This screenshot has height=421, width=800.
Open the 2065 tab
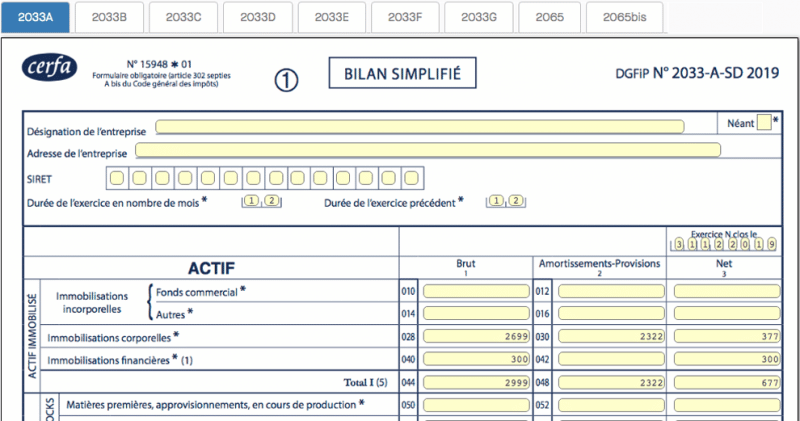tap(549, 17)
